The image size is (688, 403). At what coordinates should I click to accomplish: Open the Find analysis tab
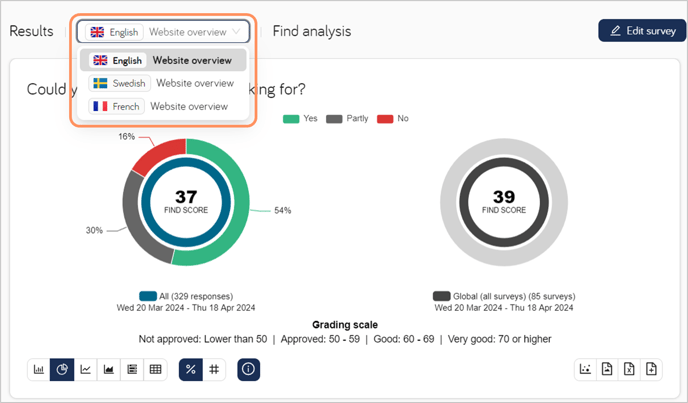[312, 32]
